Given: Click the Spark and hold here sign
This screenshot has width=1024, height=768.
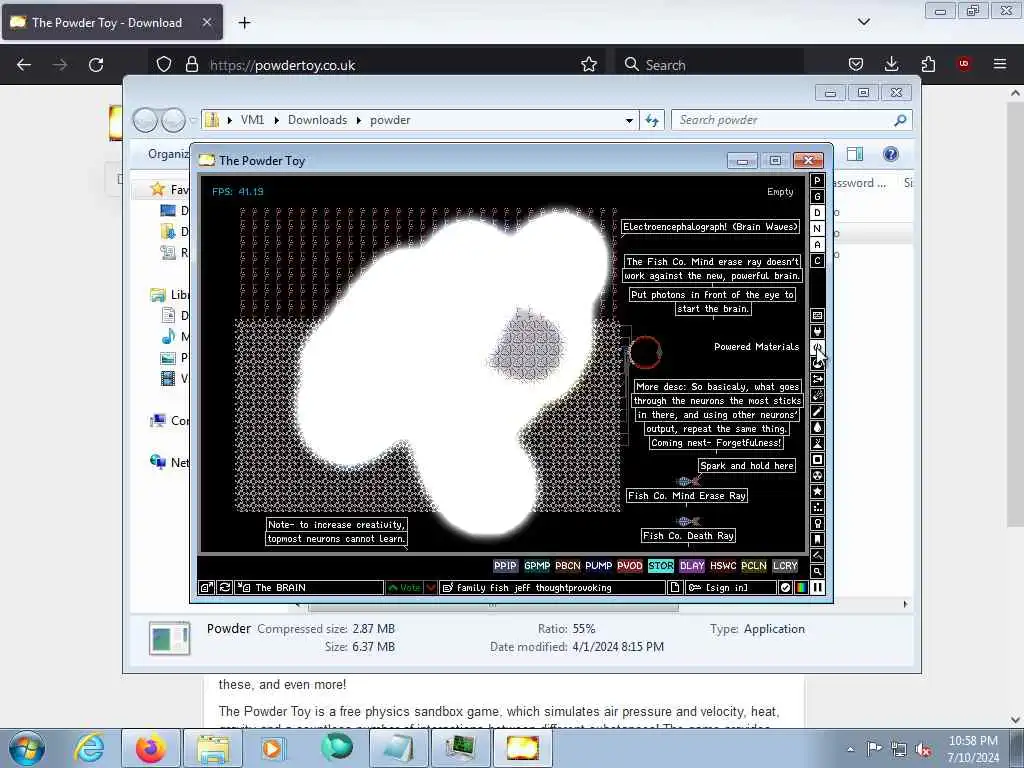Looking at the screenshot, I should point(747,466).
